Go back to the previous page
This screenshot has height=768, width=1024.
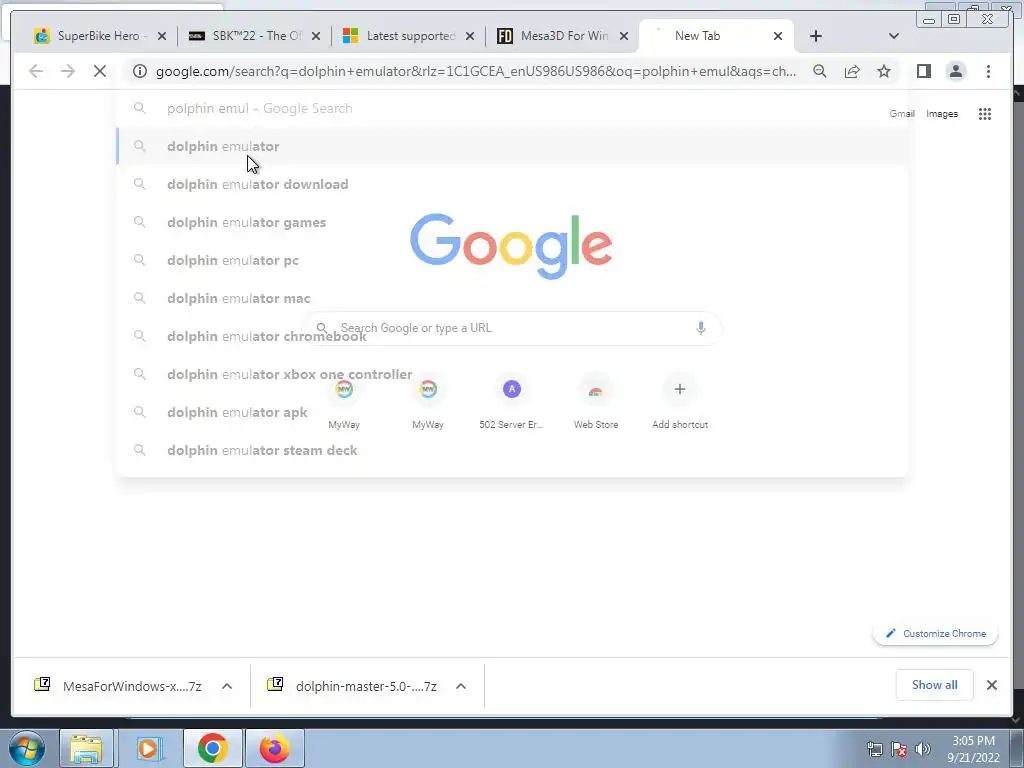36,71
